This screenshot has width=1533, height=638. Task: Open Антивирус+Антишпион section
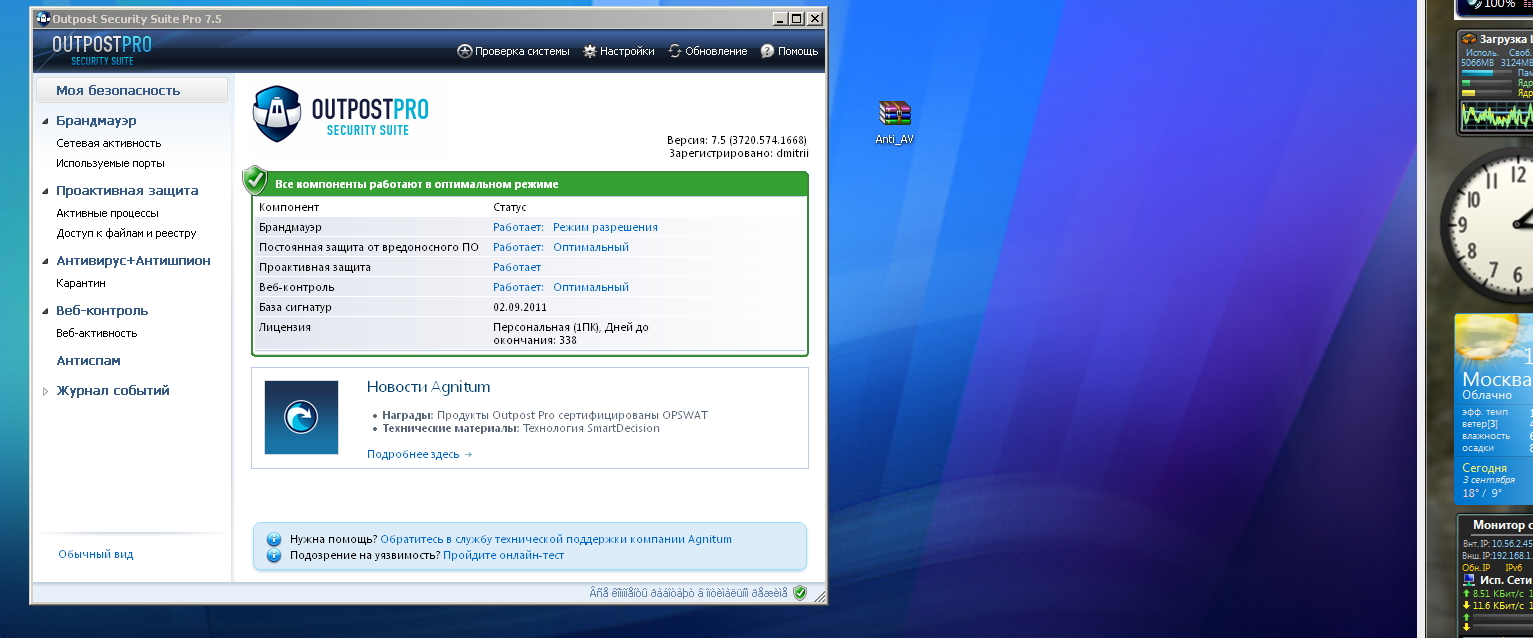(x=133, y=260)
